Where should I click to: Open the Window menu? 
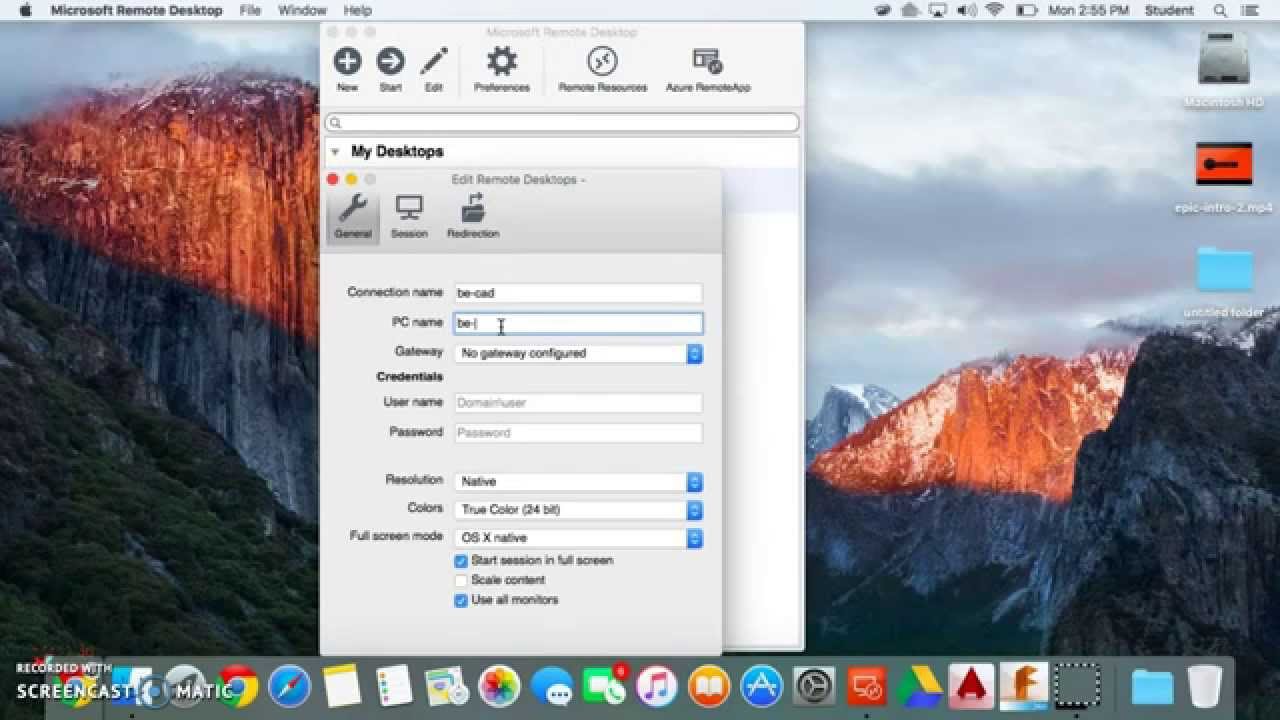(302, 10)
